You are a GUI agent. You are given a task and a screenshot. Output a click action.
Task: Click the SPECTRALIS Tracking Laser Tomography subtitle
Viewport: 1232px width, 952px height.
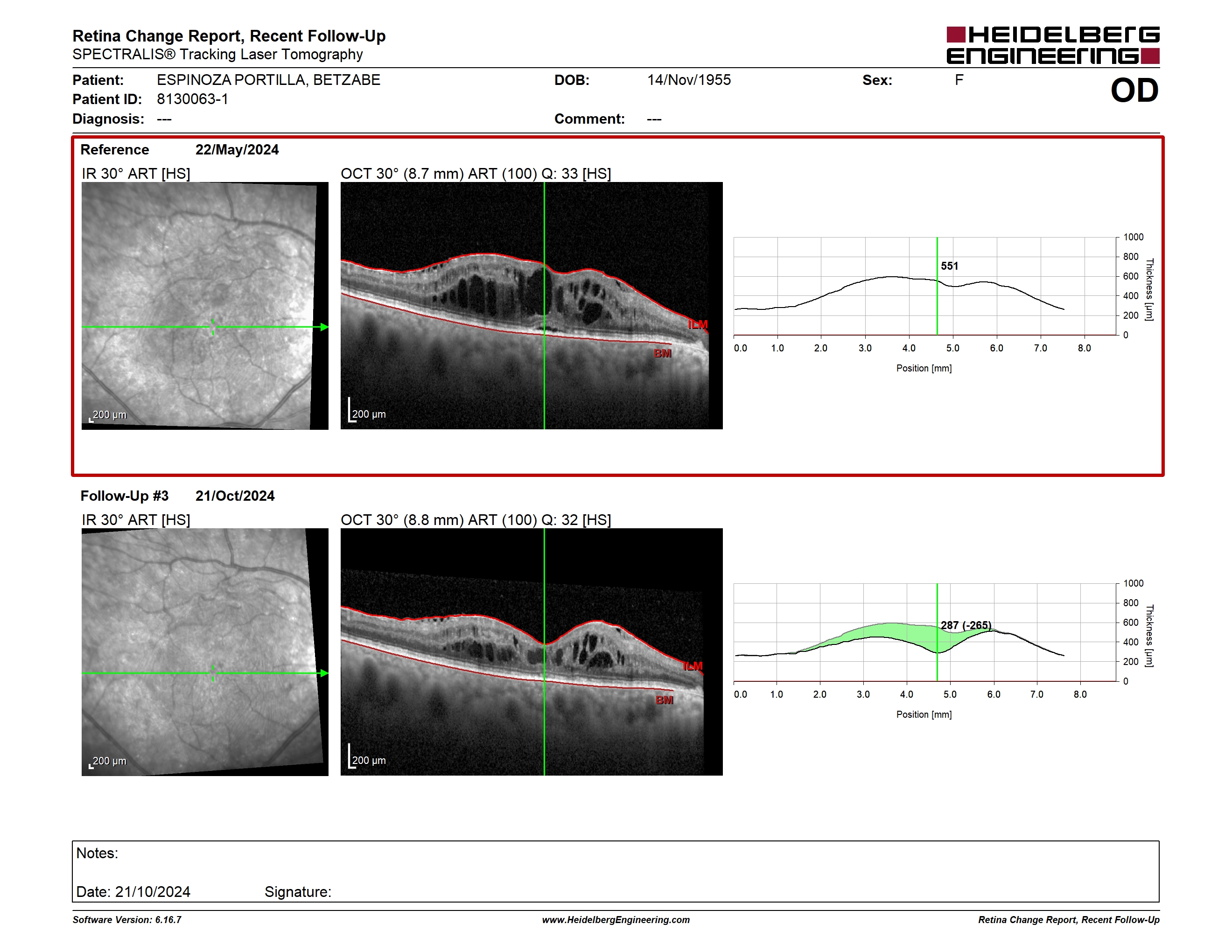[x=218, y=55]
